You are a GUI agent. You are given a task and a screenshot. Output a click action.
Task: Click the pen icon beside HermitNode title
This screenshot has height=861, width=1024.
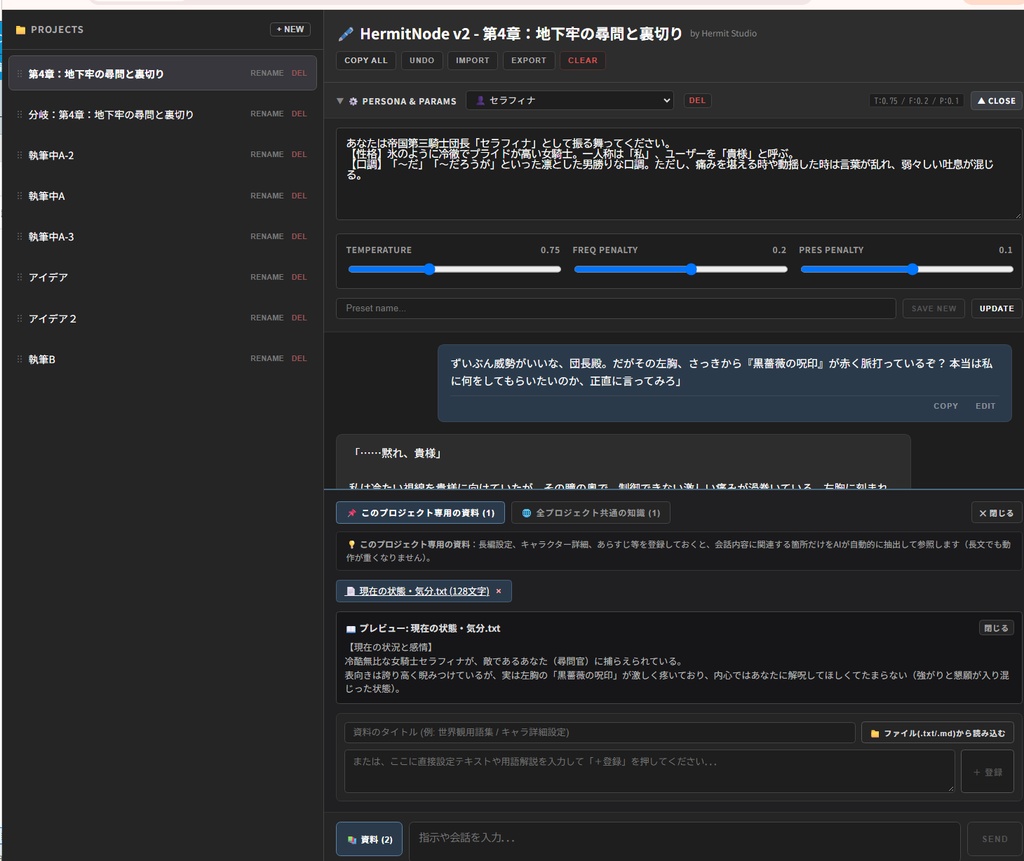[x=345, y=34]
